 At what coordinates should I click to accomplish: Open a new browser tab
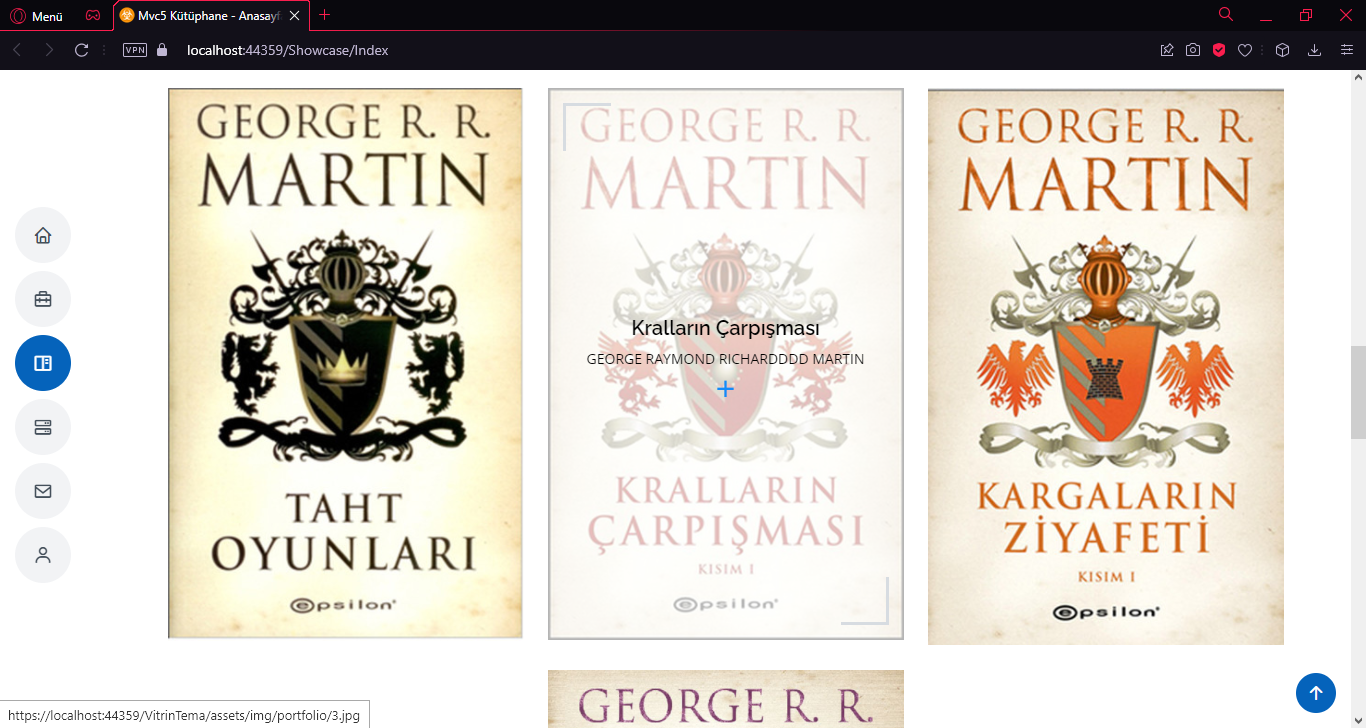click(324, 15)
